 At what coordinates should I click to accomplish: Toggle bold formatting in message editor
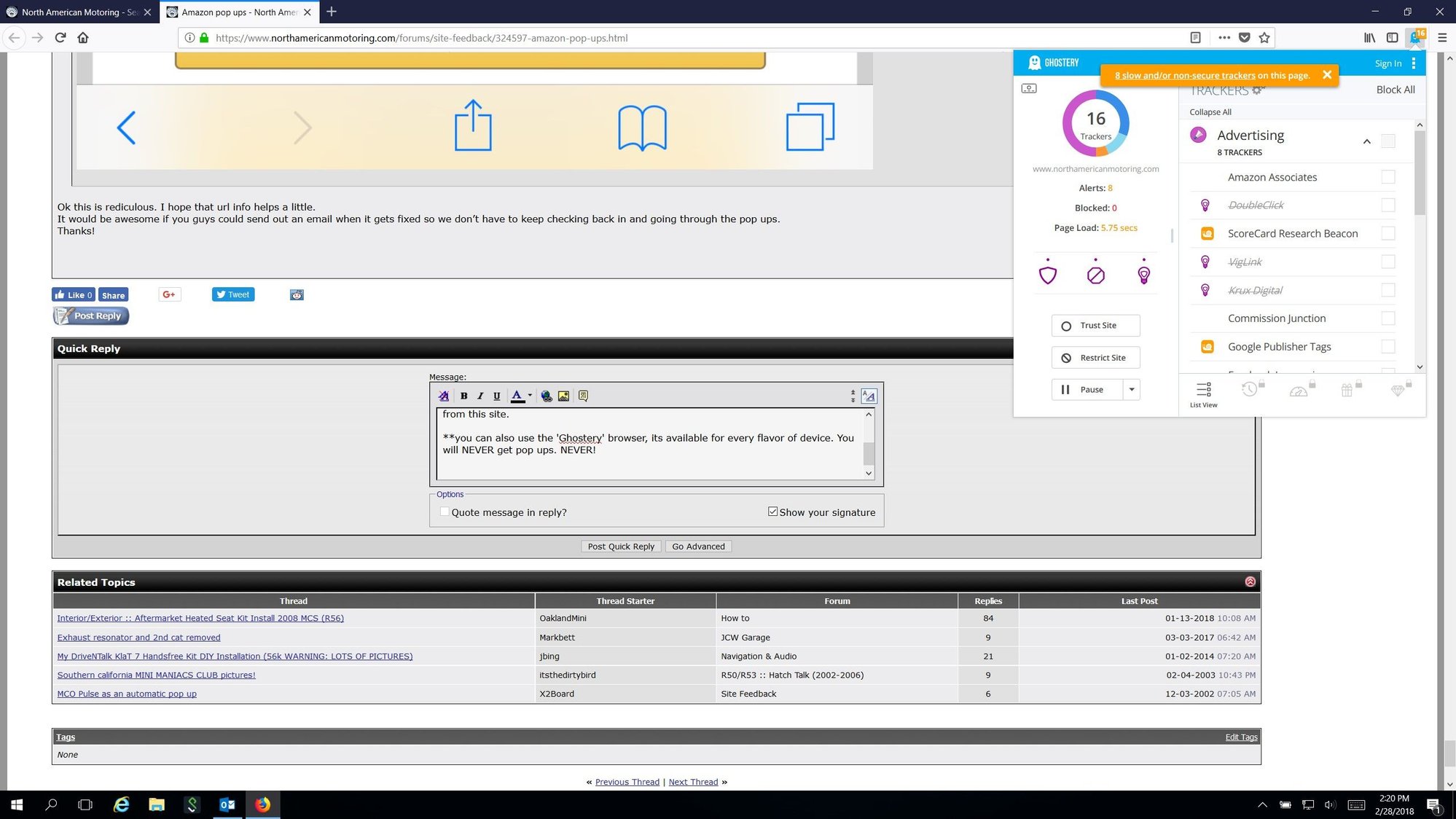click(463, 396)
